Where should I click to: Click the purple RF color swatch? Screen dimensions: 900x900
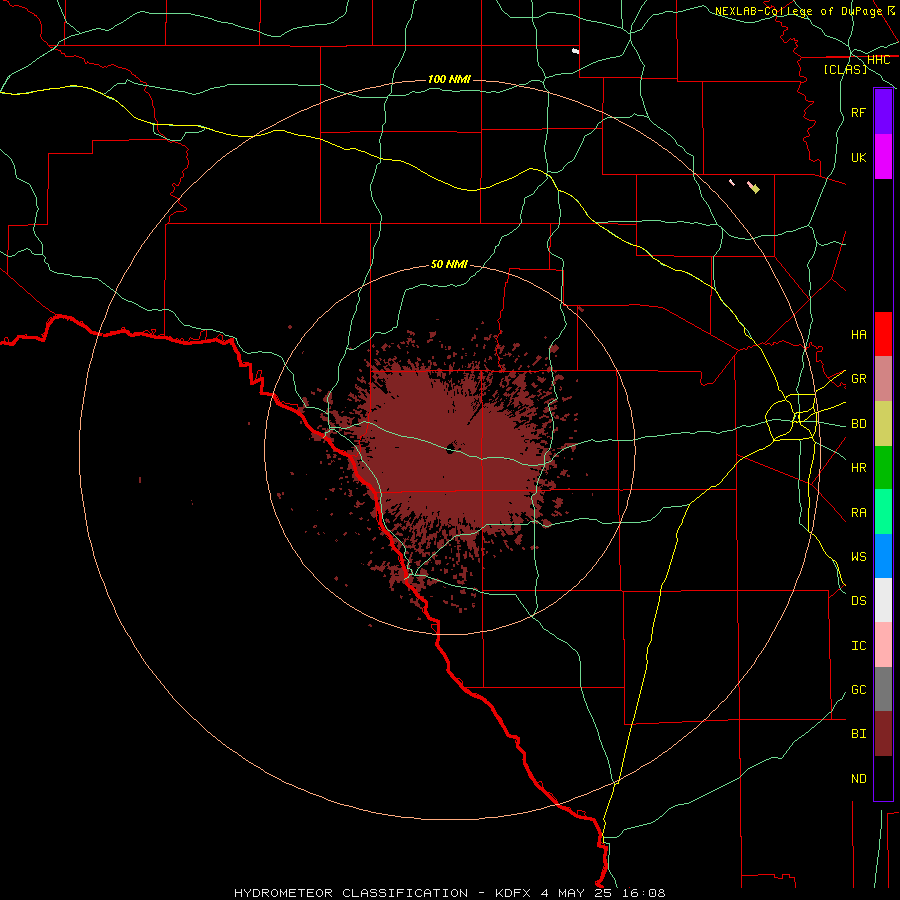883,112
